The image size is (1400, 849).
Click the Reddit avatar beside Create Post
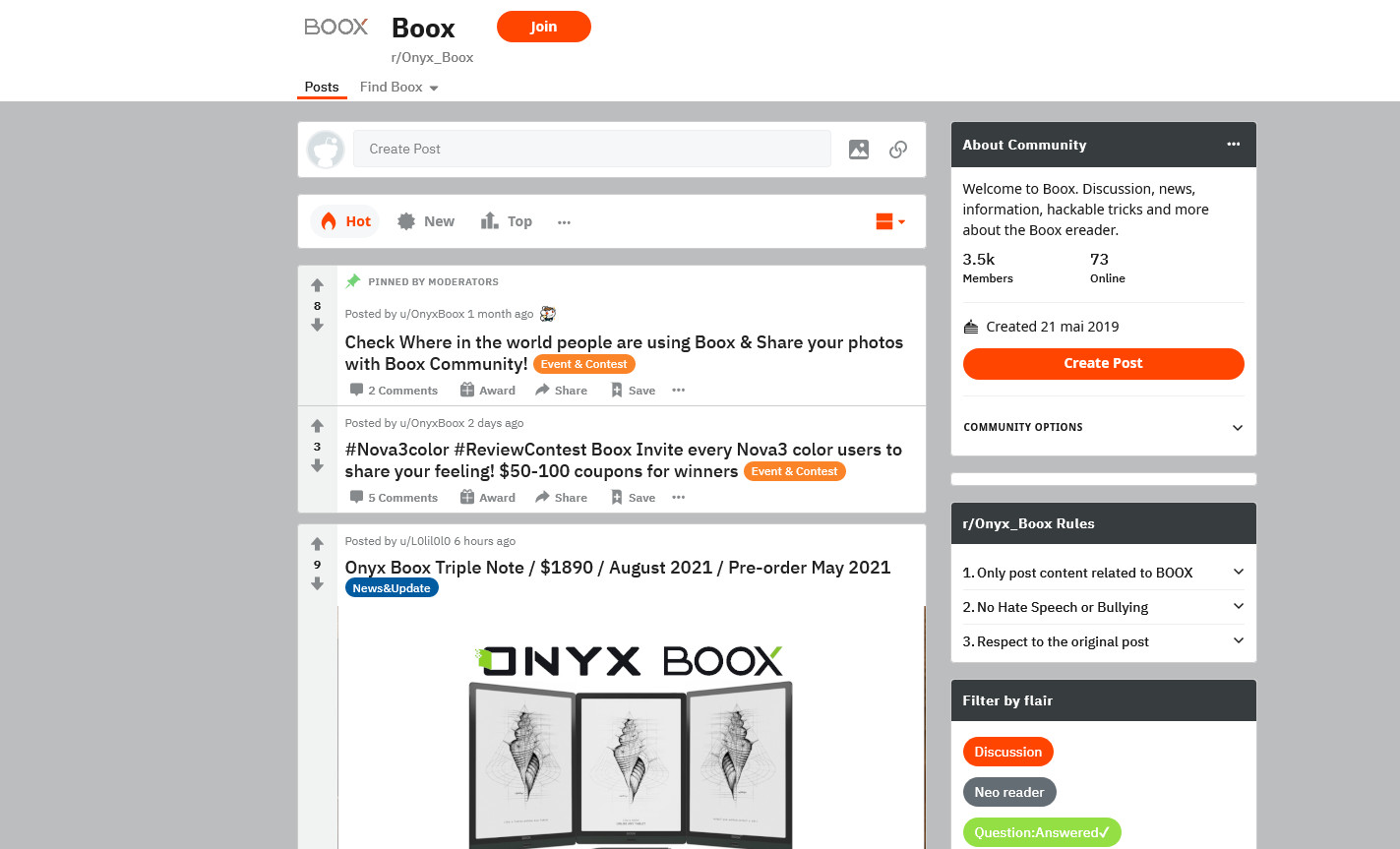[x=326, y=150]
